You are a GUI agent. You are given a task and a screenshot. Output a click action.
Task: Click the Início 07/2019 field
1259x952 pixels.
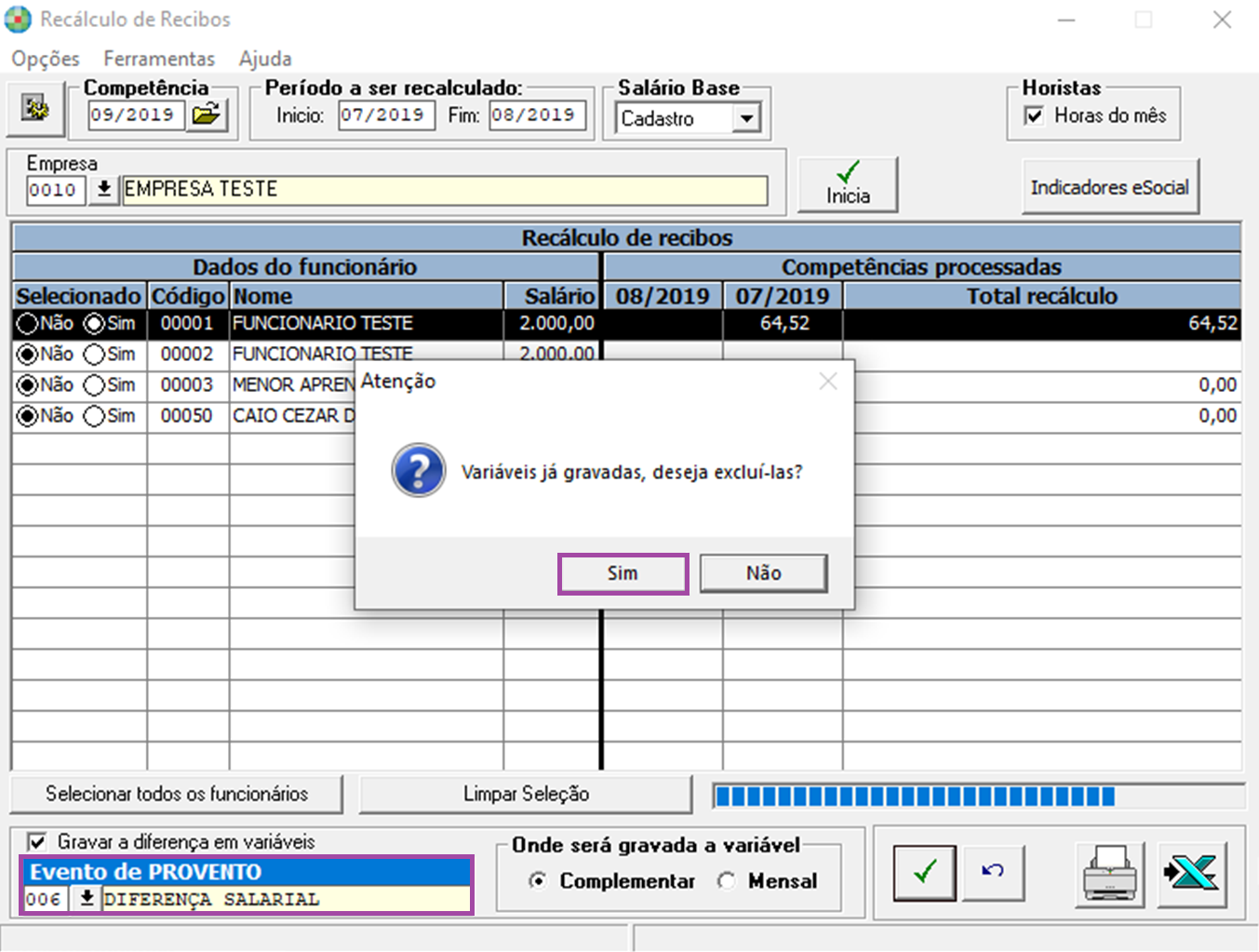(x=385, y=115)
